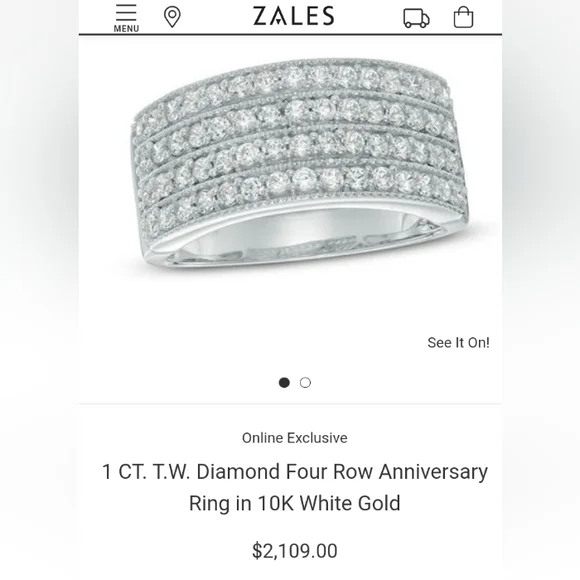
Task: Click the MENU text label
Action: pyautogui.click(x=126, y=28)
